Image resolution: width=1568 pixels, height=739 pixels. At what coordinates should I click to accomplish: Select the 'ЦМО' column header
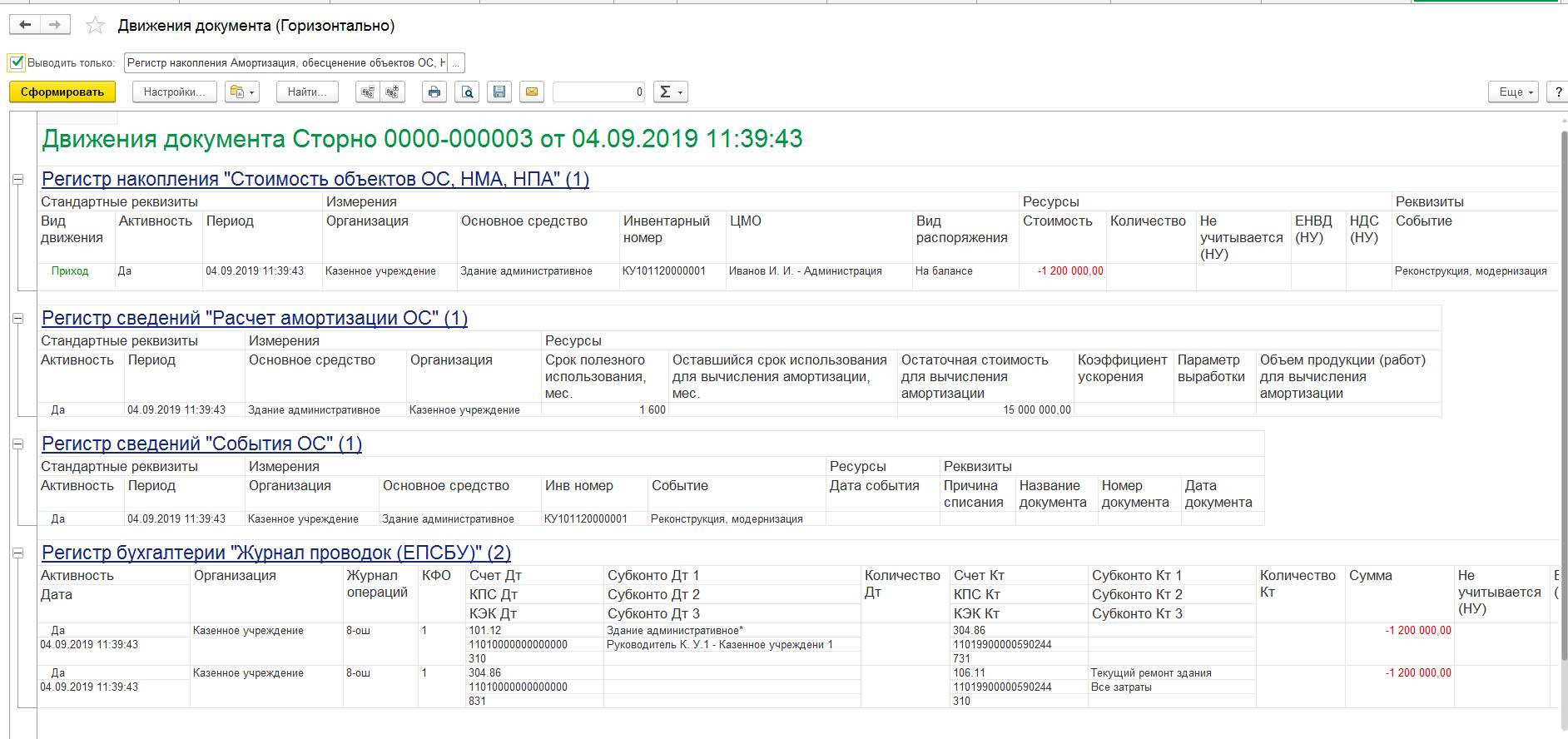click(745, 221)
